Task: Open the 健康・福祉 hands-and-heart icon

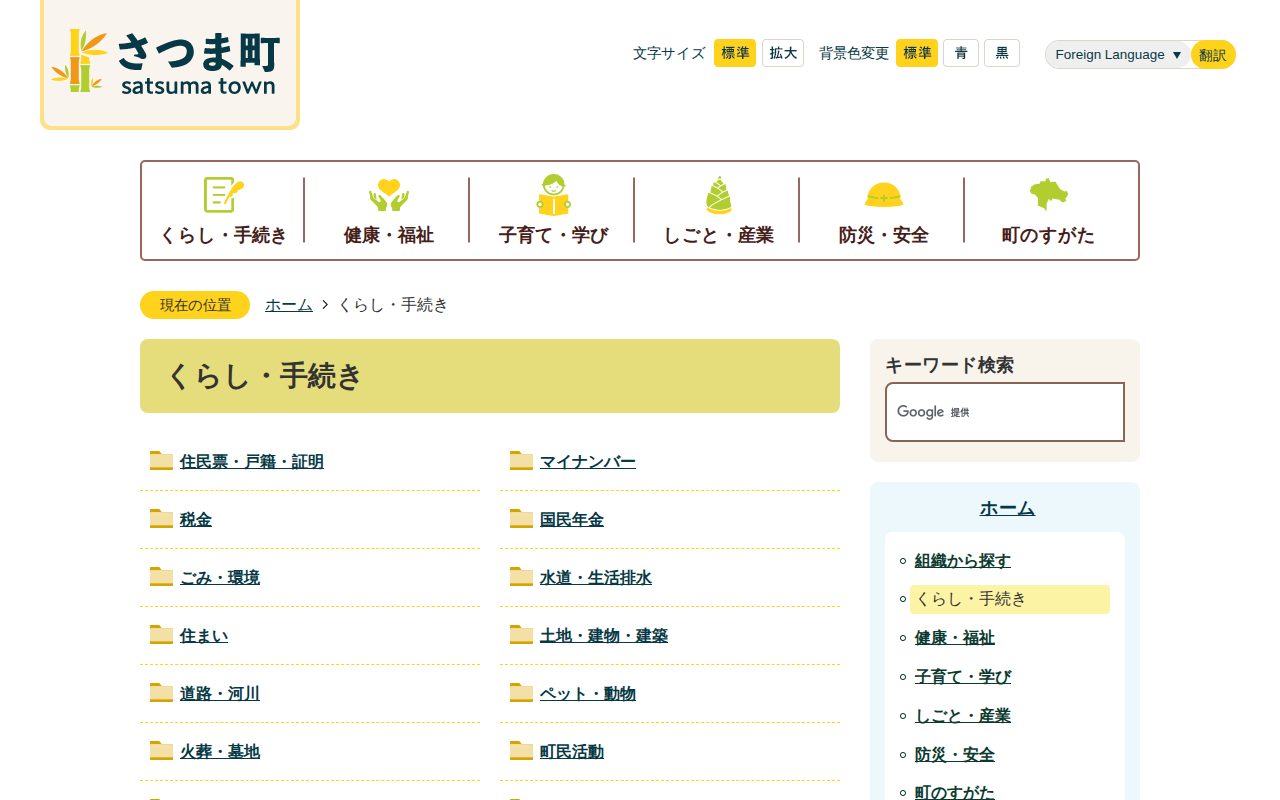Action: [389, 195]
